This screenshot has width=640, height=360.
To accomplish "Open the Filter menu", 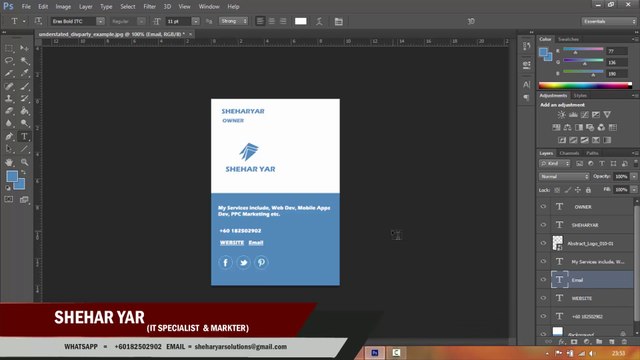I will (x=149, y=7).
